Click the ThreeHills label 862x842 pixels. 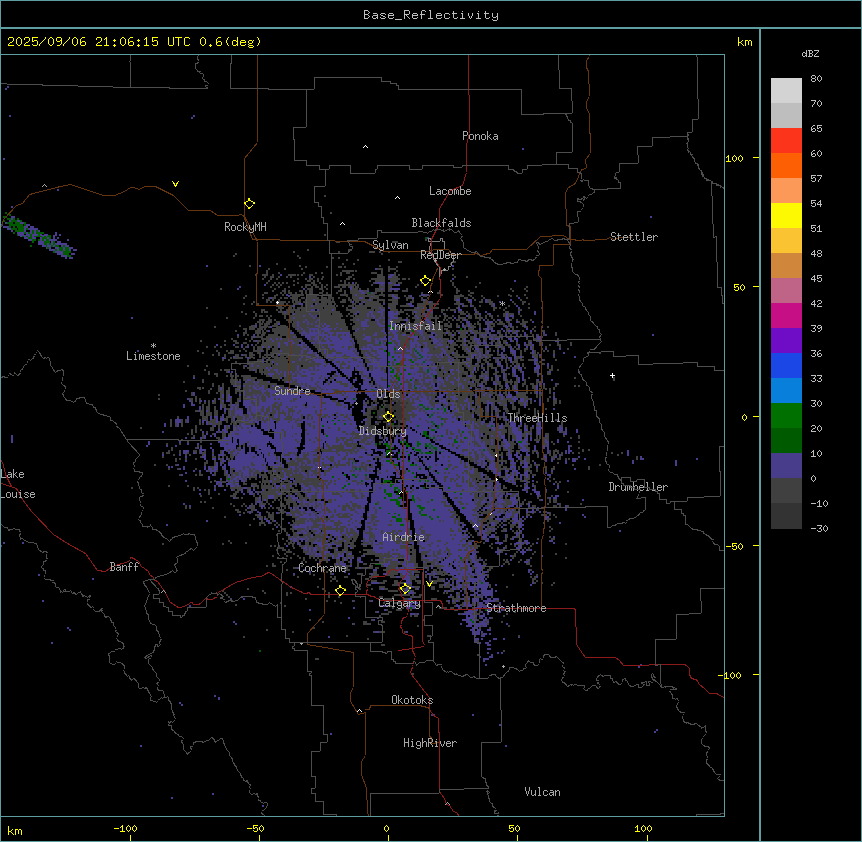tap(537, 418)
